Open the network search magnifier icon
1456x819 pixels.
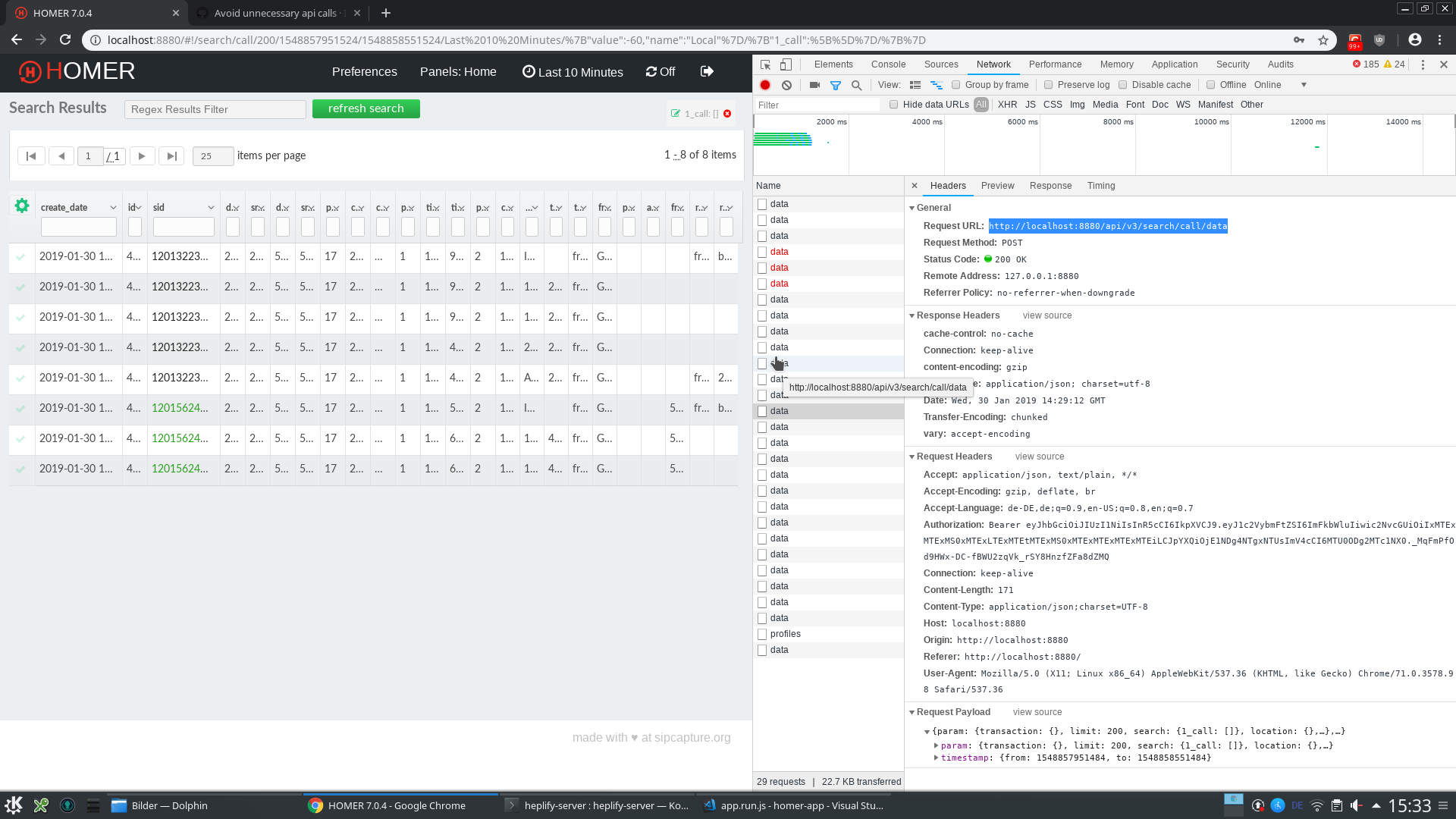(856, 85)
